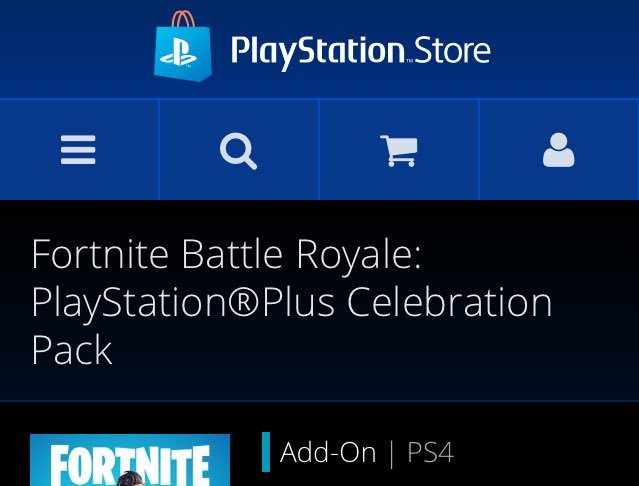639x486 pixels.
Task: Click the Celebration Pack title text
Action: click(291, 325)
